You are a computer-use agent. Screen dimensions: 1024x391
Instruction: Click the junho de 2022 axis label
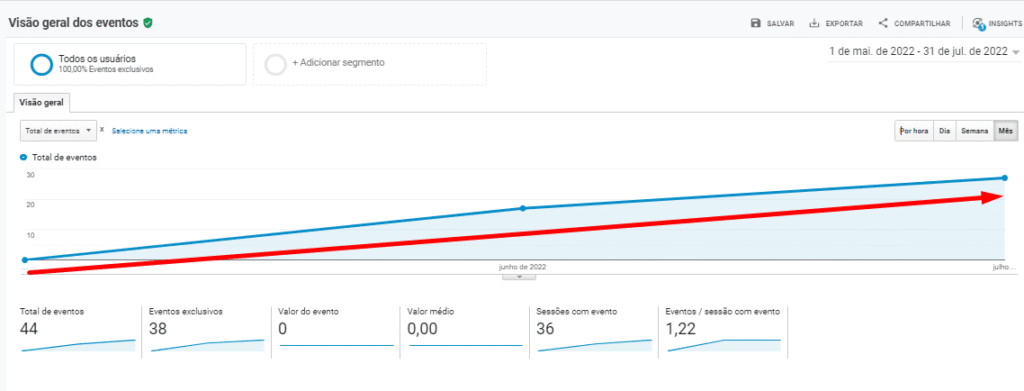(522, 268)
